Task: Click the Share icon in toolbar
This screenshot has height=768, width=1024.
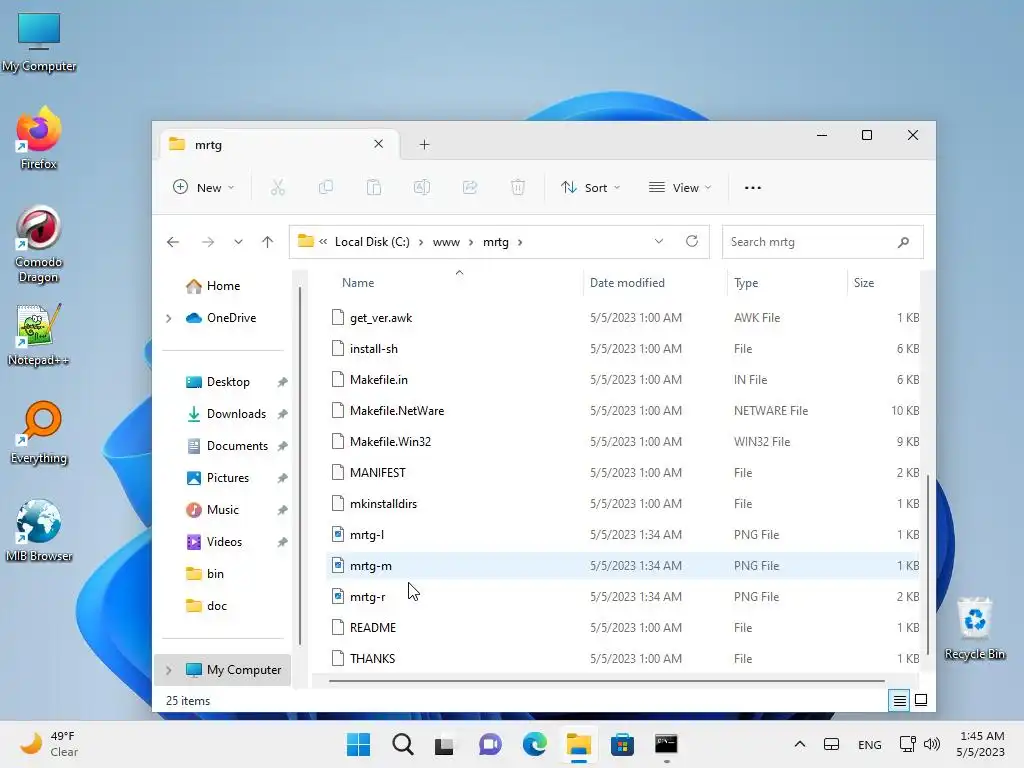Action: tap(470, 187)
